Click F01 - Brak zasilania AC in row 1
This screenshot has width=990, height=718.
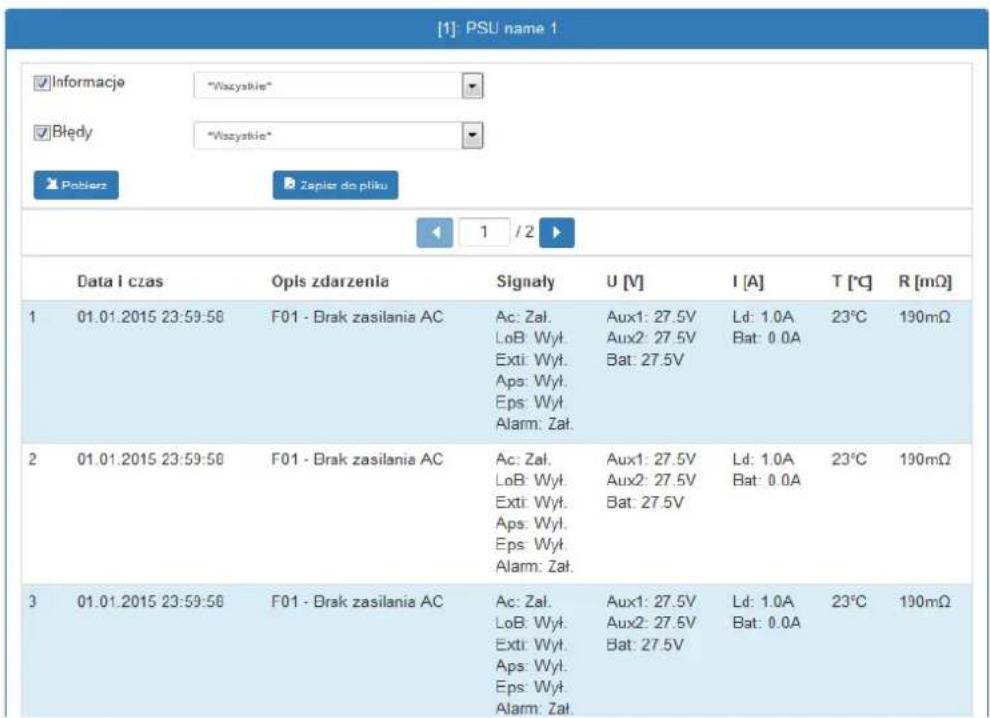point(357,317)
